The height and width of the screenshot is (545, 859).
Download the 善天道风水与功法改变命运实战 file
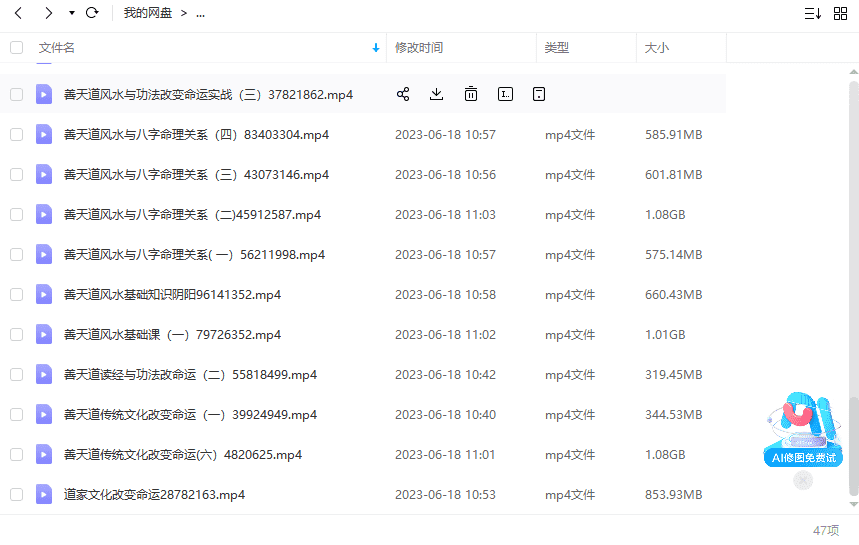[436, 94]
